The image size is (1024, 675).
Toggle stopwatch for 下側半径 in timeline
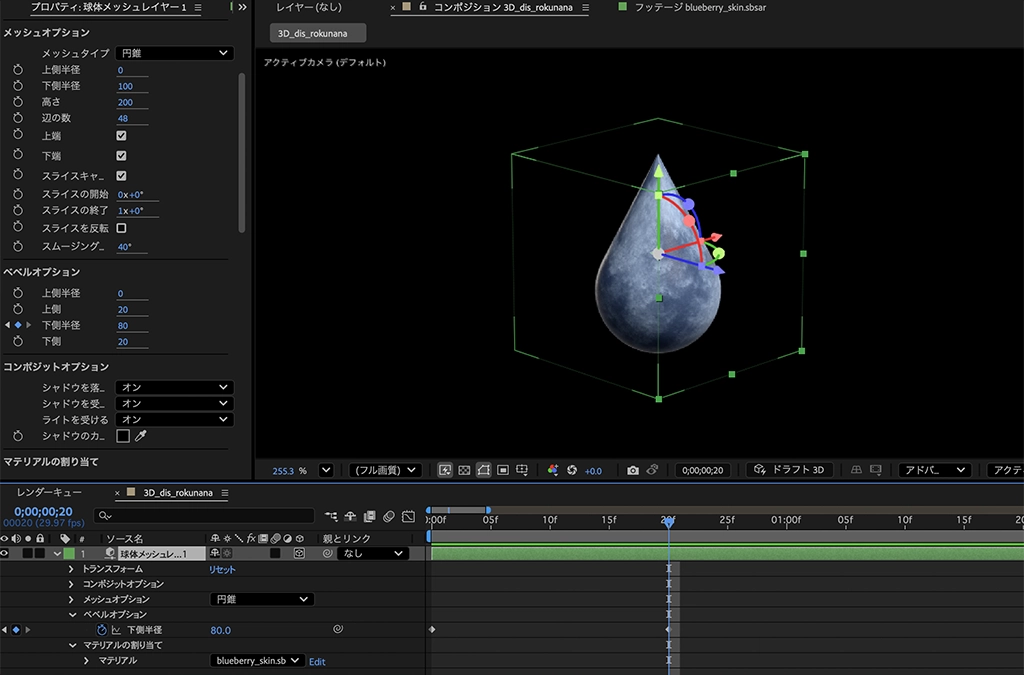[x=102, y=630]
